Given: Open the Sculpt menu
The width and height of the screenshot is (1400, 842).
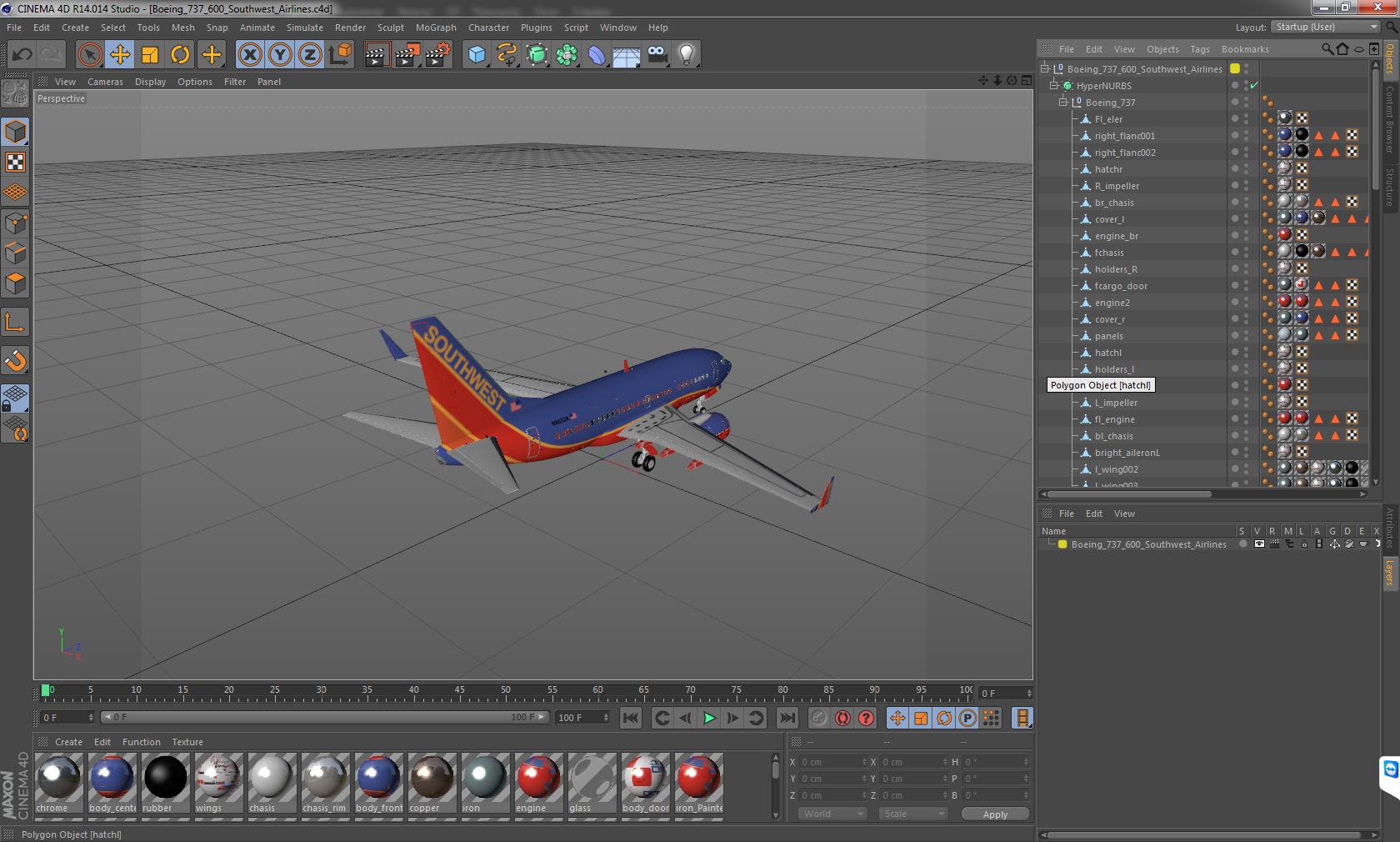Looking at the screenshot, I should tap(390, 28).
